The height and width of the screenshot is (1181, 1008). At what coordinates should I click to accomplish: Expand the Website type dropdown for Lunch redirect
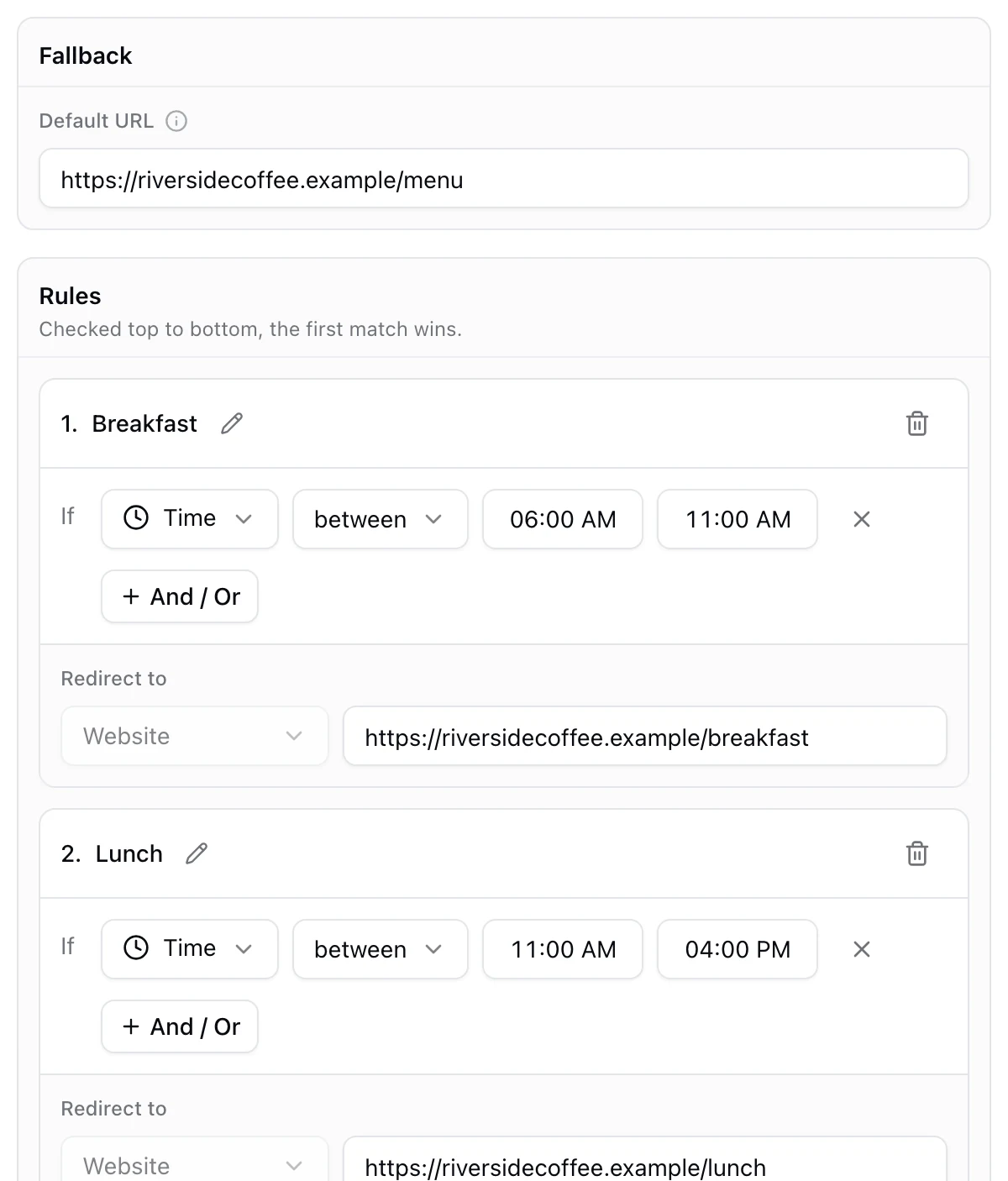click(x=195, y=1159)
